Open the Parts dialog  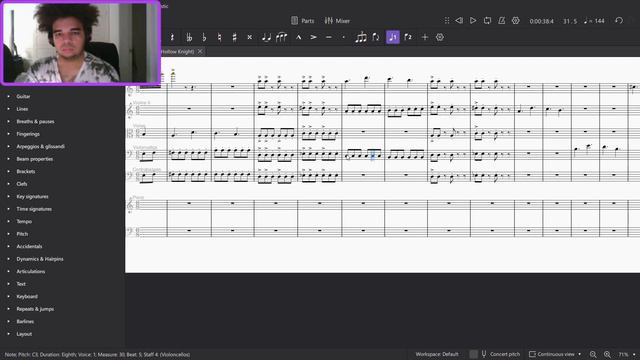click(302, 21)
